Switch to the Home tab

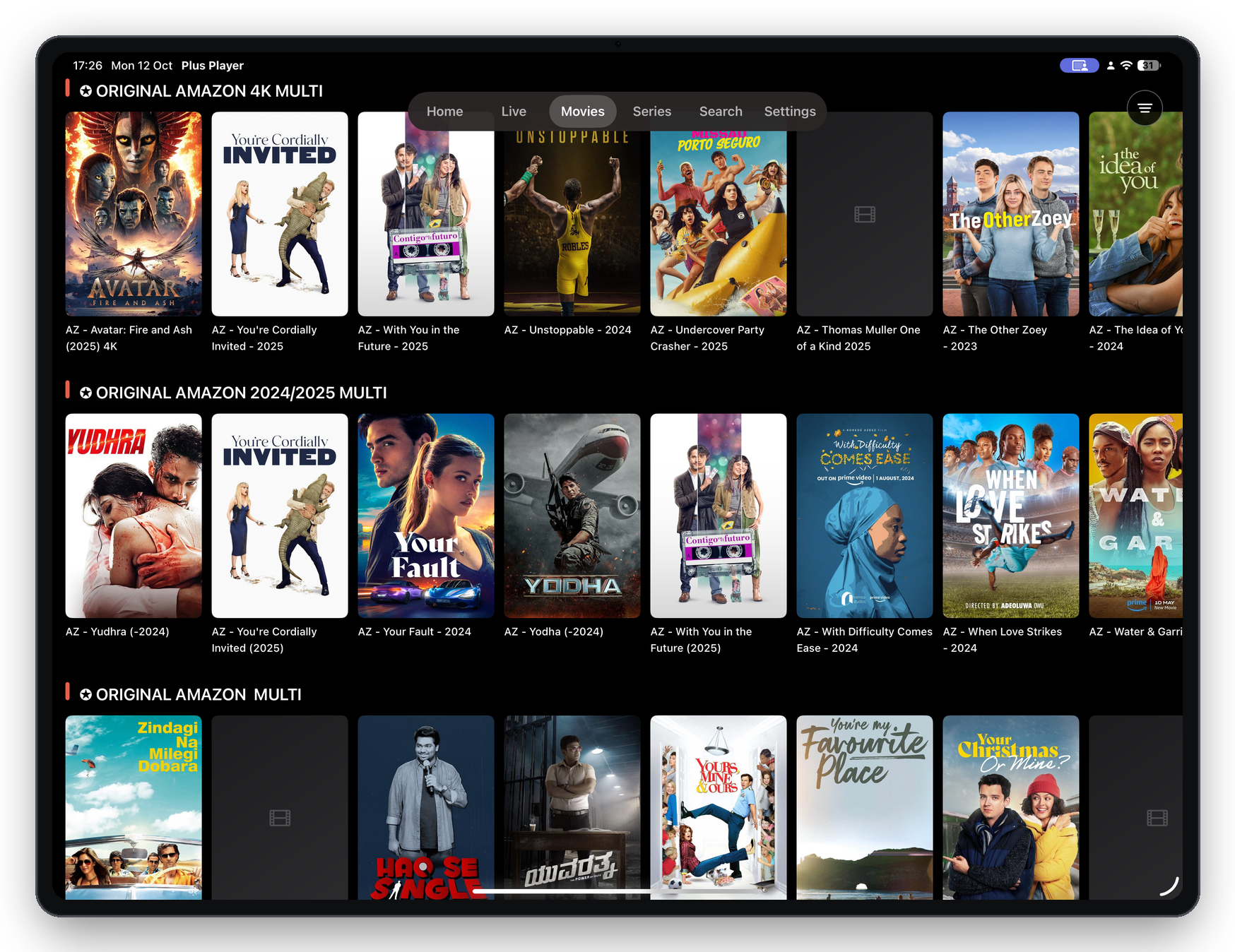444,112
